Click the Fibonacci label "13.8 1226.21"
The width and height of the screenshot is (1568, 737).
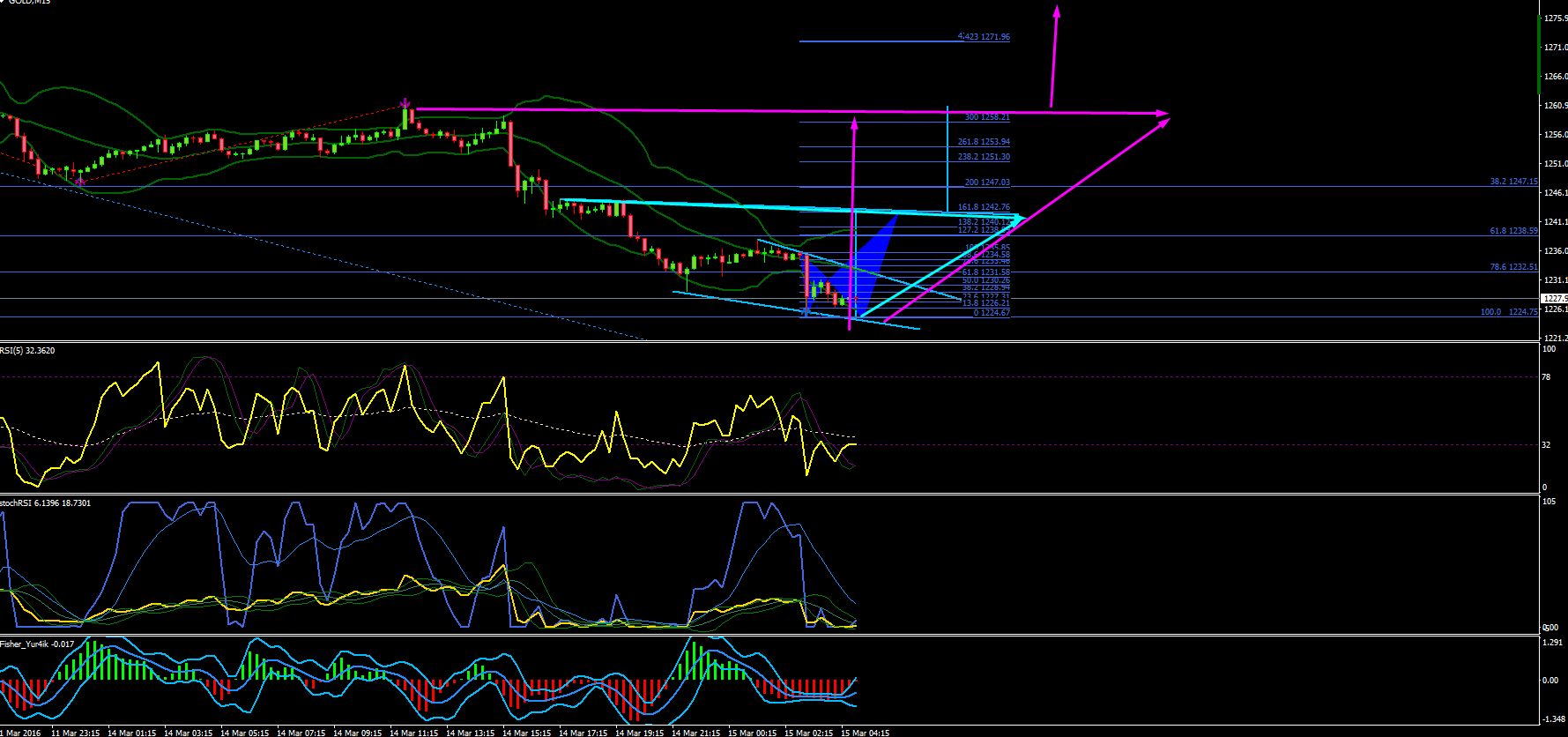tap(985, 303)
